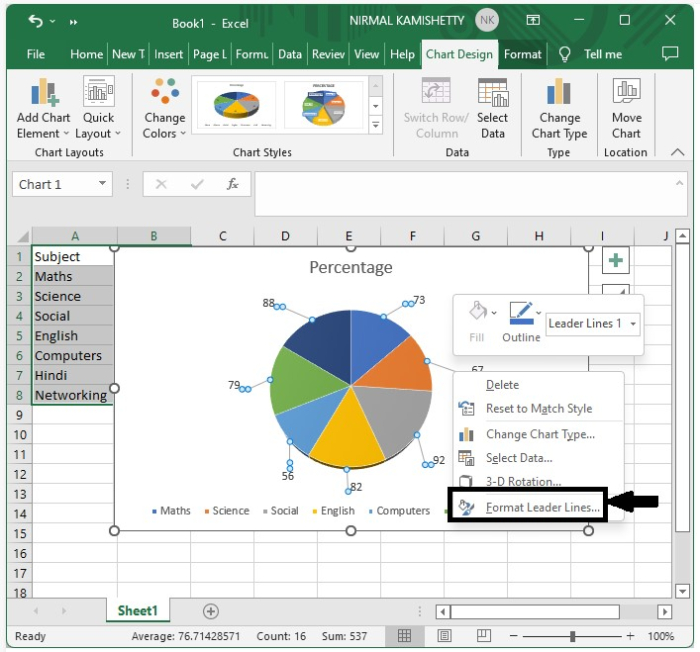The image size is (700, 652).
Task: Open Quick Layout options
Action: click(98, 108)
